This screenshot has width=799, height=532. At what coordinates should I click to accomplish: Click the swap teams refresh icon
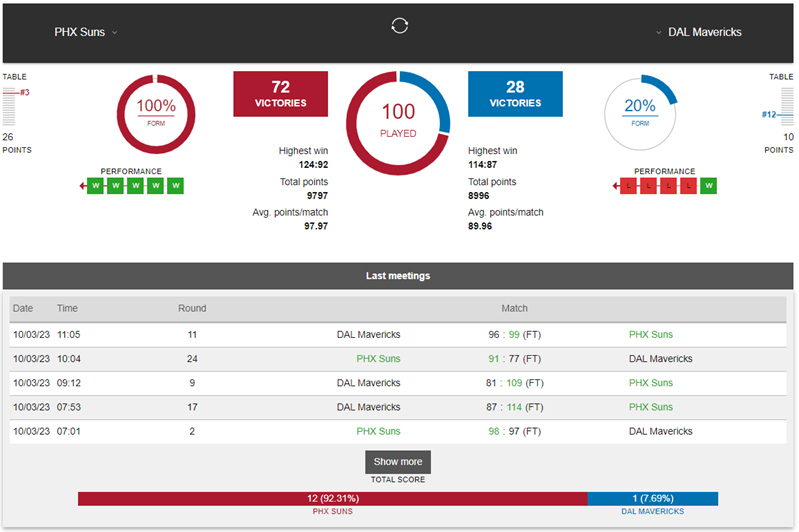coord(399,26)
